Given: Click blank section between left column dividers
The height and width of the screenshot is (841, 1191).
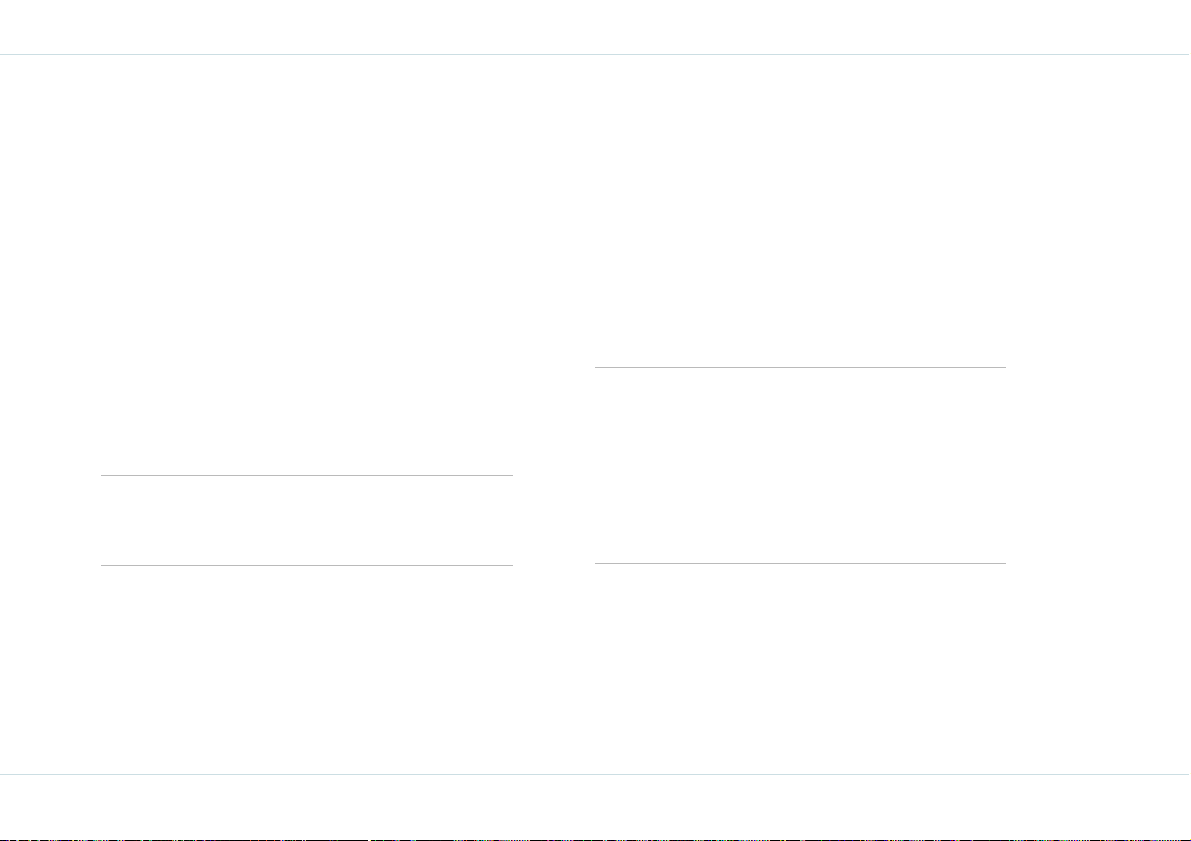Looking at the screenshot, I should coord(307,520).
